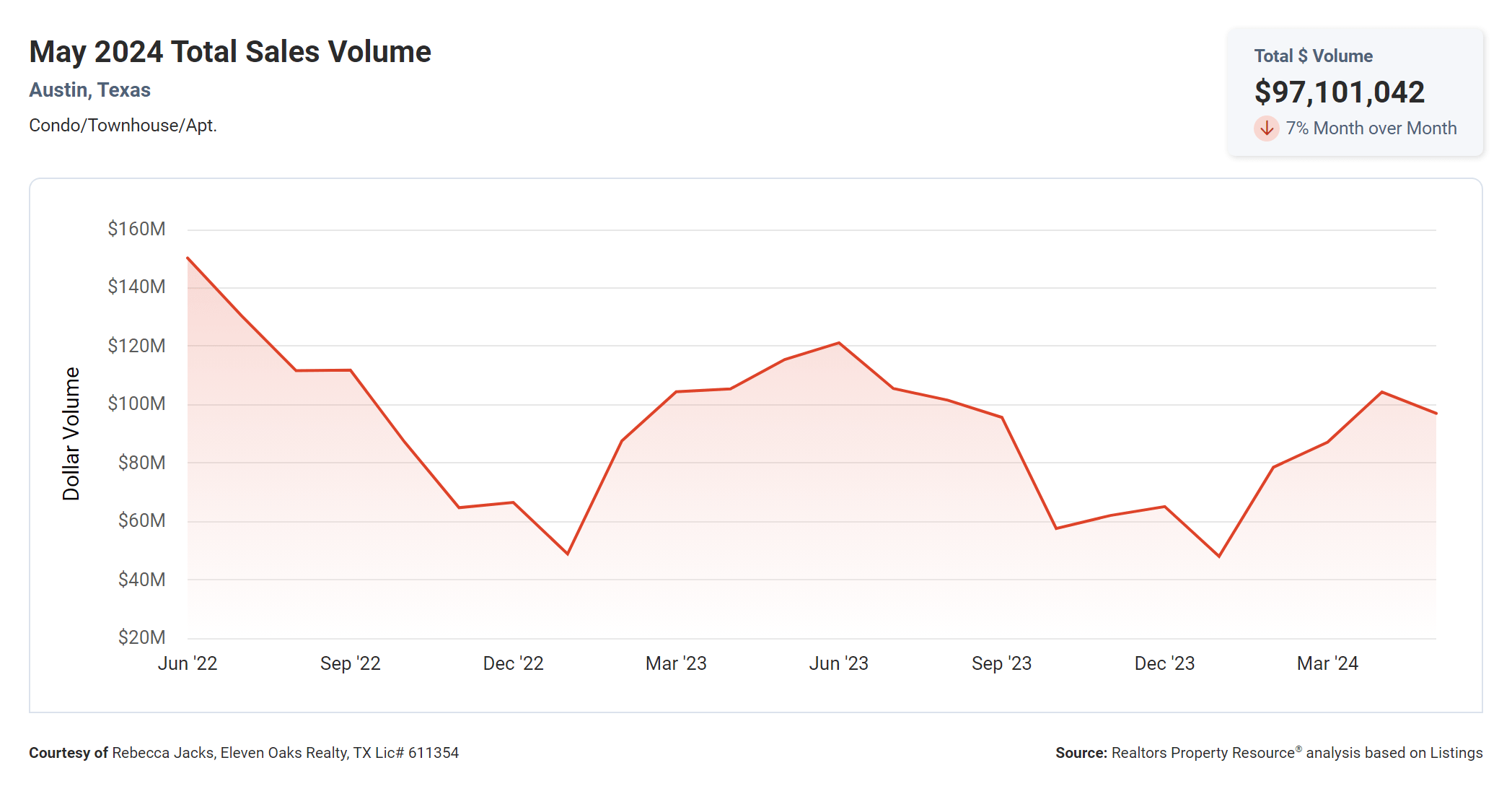This screenshot has width=1512, height=794.
Task: Click the red down-arrow month-over-month icon
Action: pos(1266,128)
